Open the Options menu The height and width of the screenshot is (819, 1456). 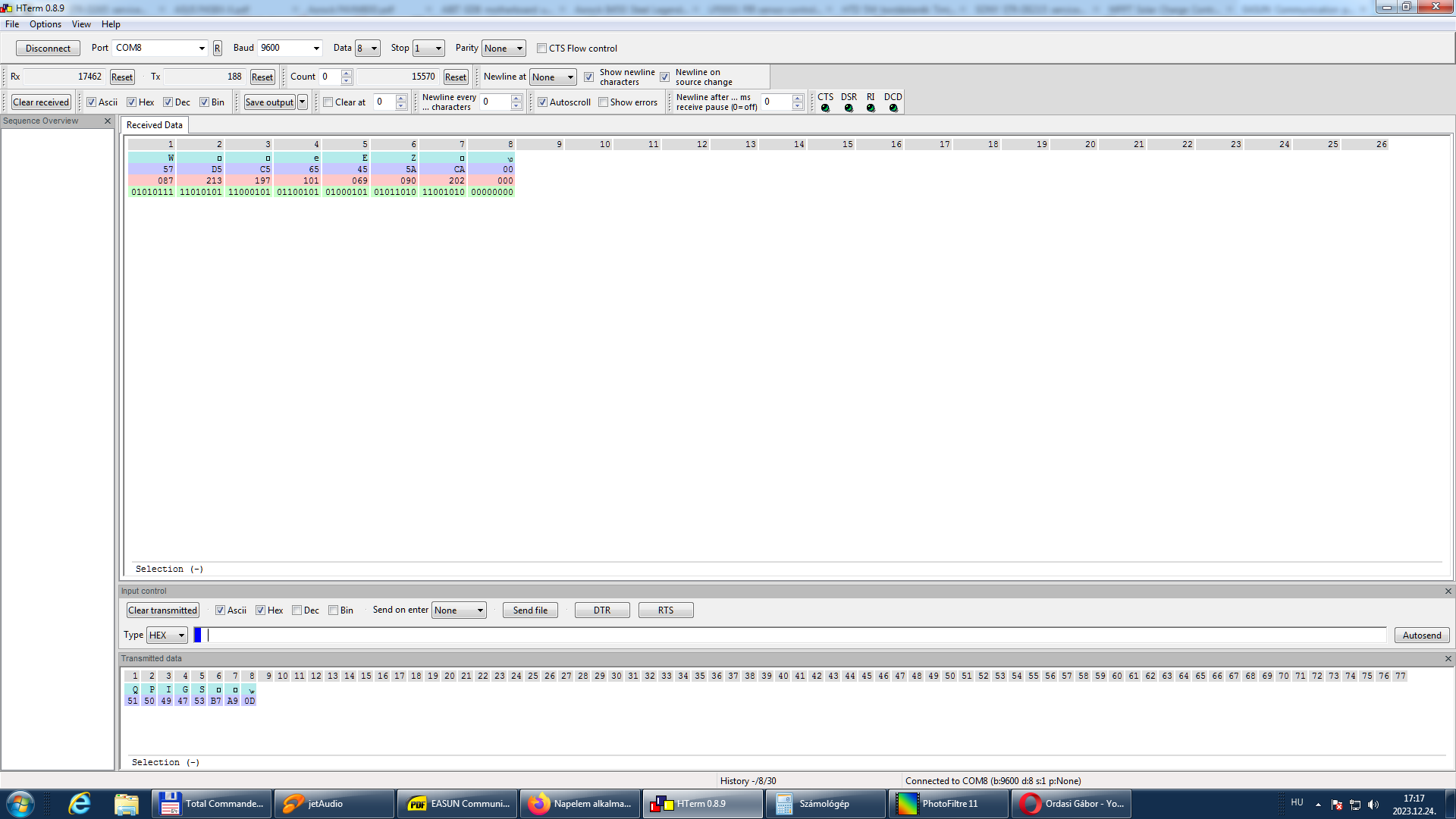tap(45, 24)
